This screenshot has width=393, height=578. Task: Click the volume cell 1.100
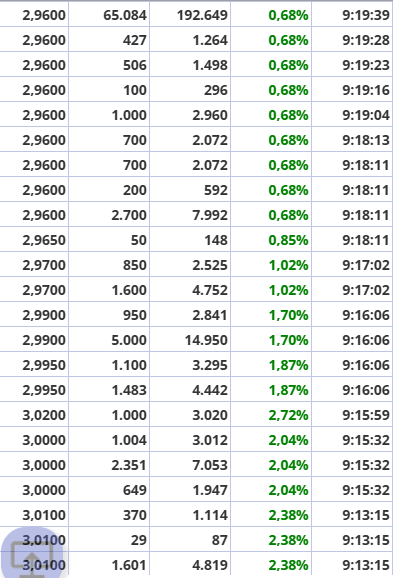point(109,365)
